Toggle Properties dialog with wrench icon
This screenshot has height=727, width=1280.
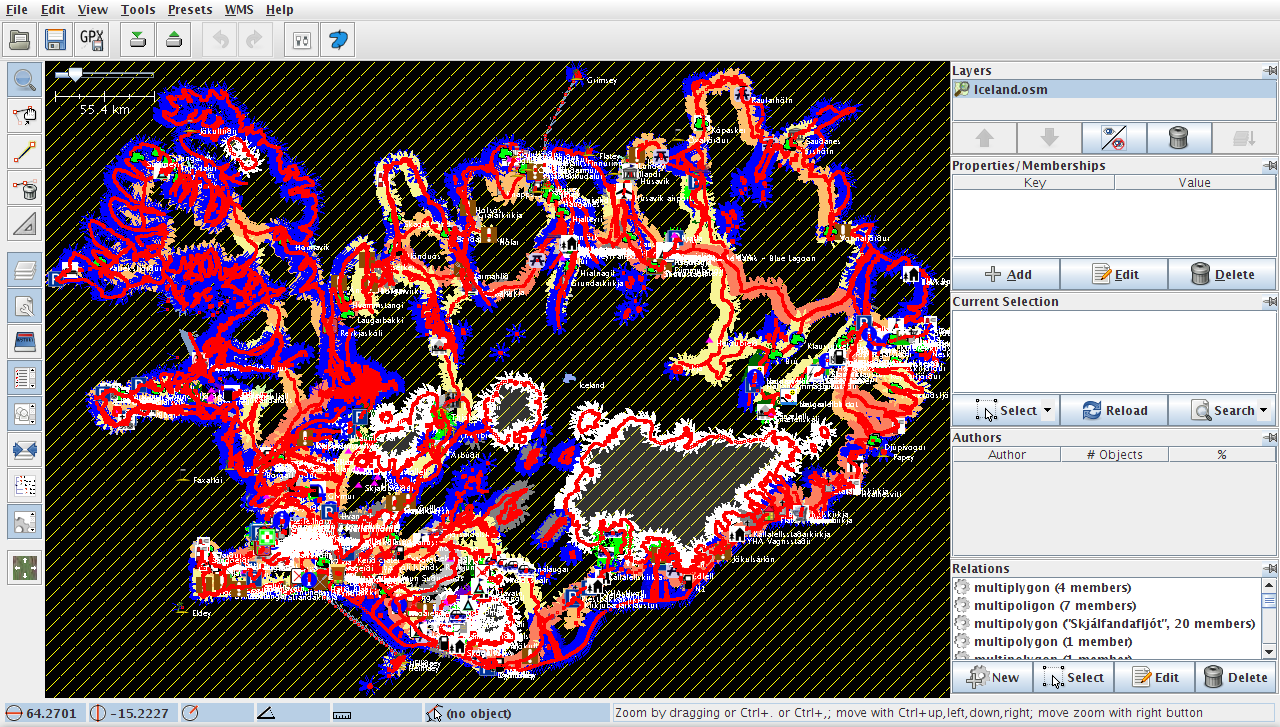(25, 305)
